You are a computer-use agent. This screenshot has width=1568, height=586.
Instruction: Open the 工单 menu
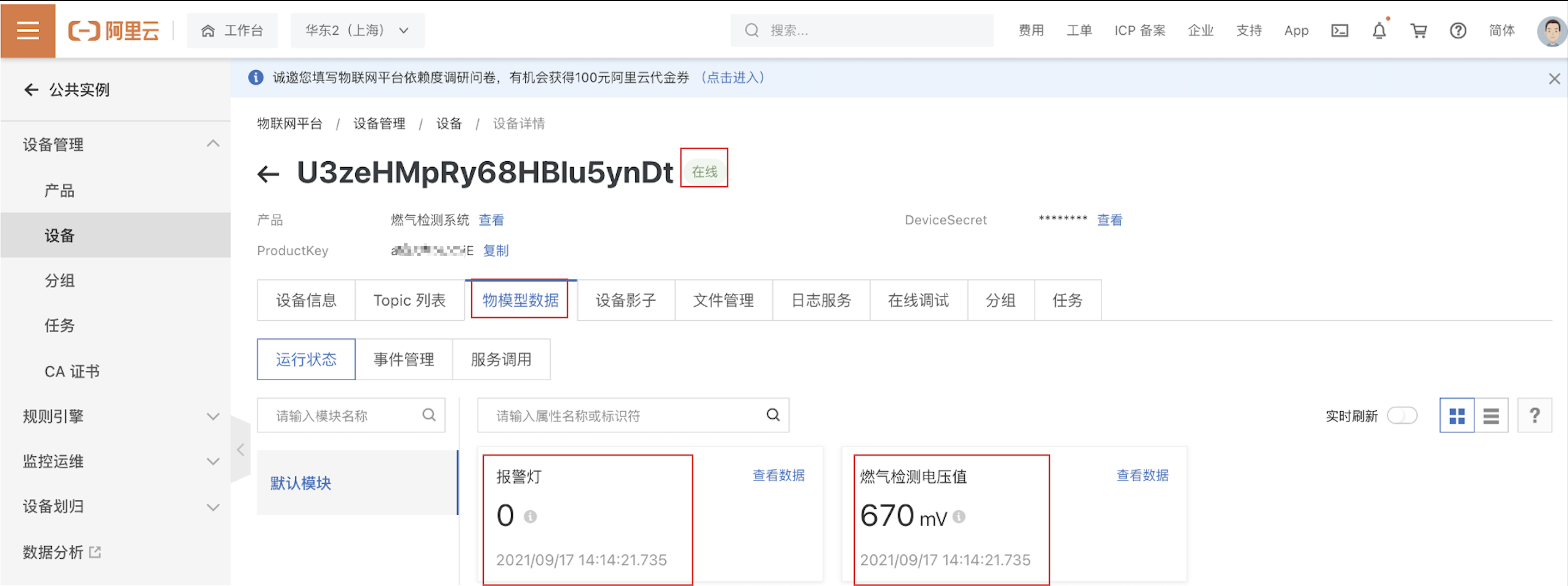click(1079, 30)
